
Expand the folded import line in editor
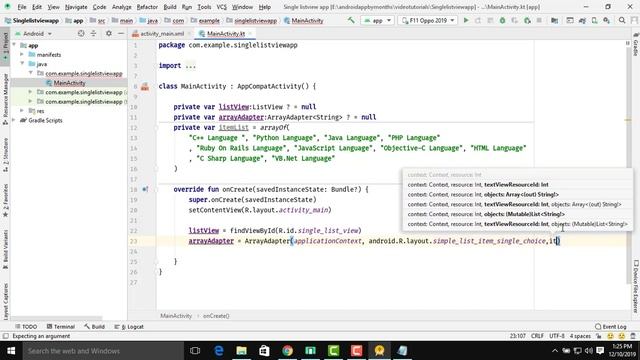tap(190, 66)
